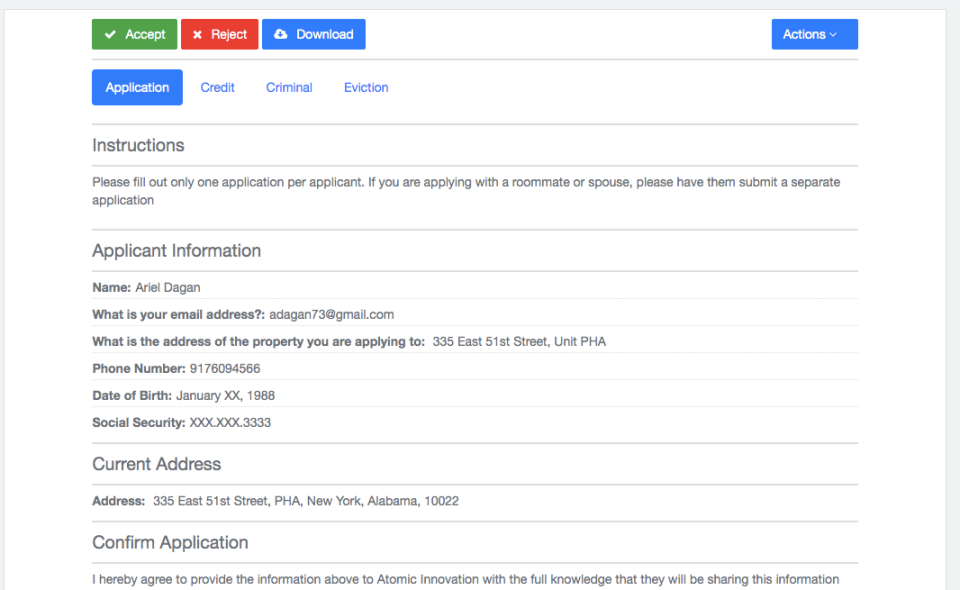
Task: Click the property address Unit PHA value
Action: click(x=519, y=342)
